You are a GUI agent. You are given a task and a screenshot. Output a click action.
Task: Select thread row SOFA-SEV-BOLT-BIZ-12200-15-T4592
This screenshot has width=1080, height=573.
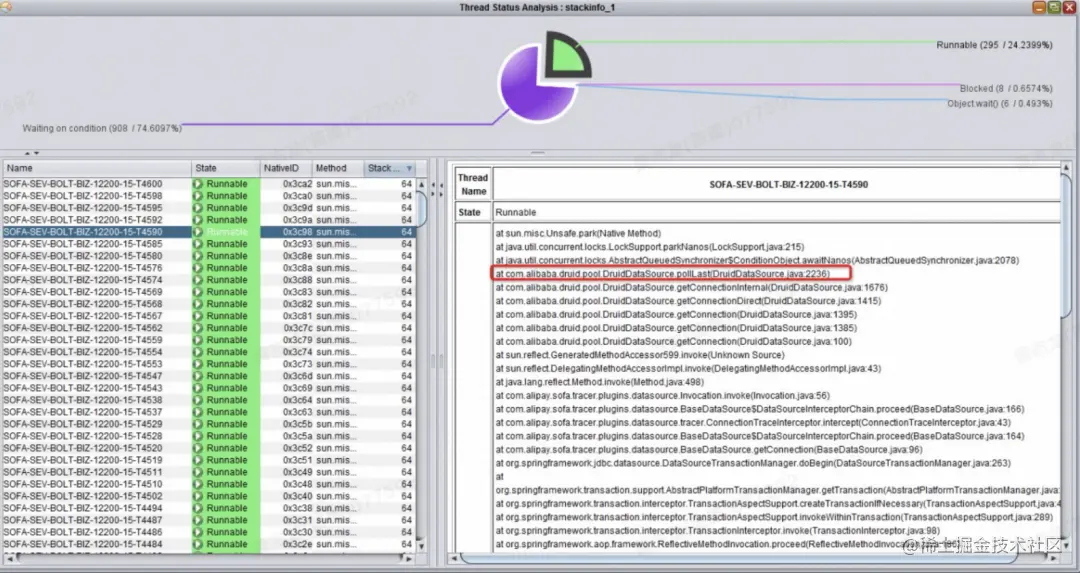pyautogui.click(x=209, y=220)
